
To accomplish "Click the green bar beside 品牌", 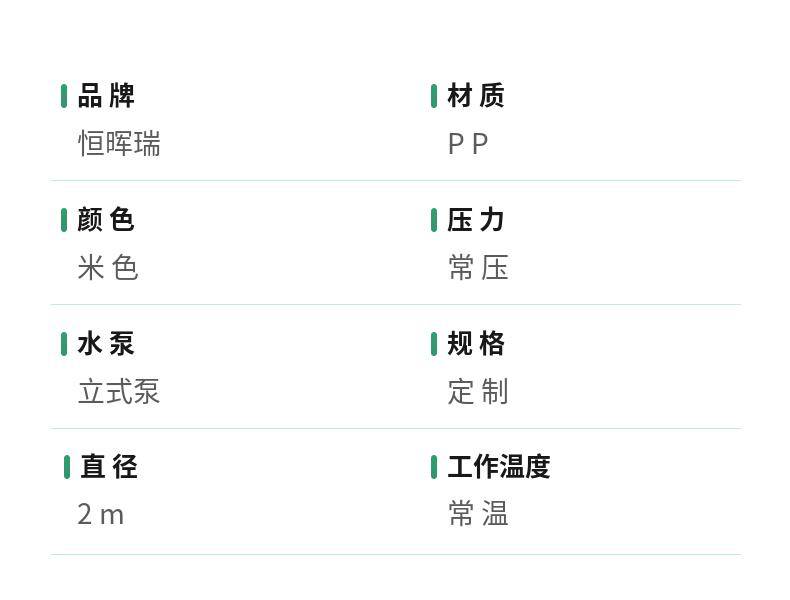I will [64, 96].
